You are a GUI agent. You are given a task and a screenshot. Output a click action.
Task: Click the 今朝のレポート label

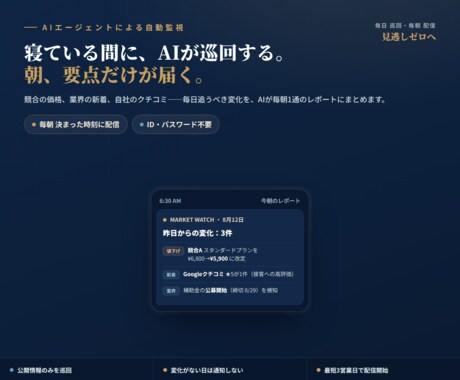[x=280, y=201]
